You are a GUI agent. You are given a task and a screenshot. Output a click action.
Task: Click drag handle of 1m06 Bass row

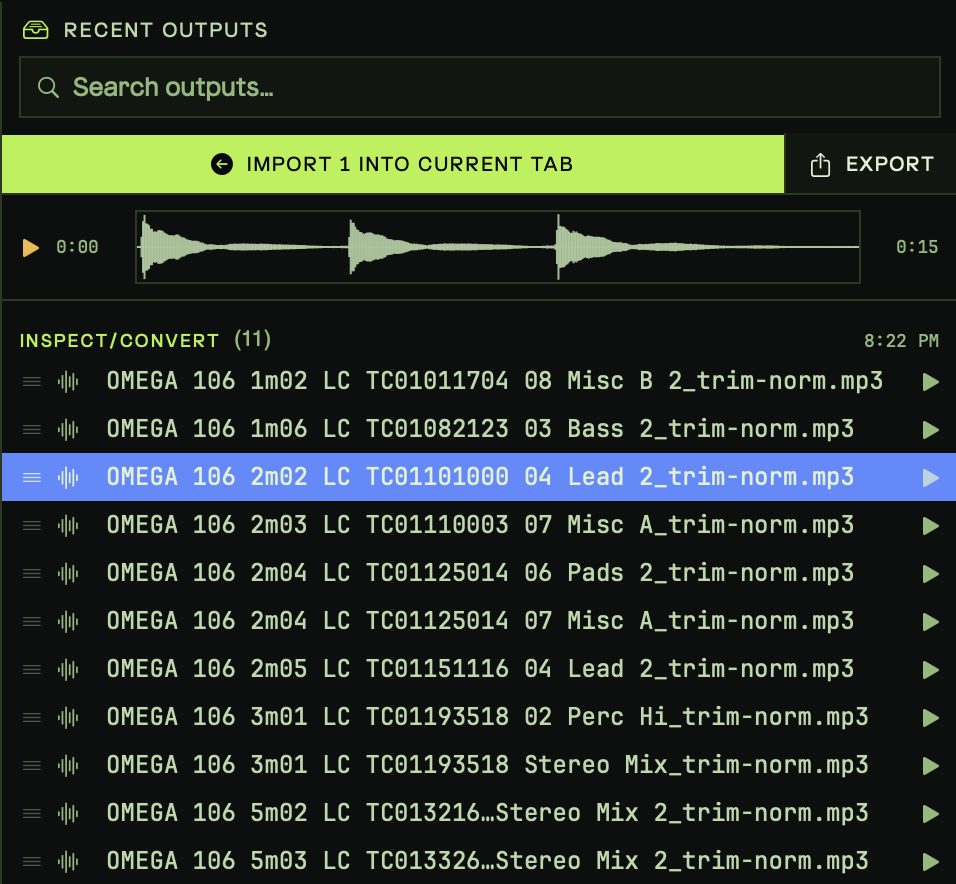pyautogui.click(x=32, y=430)
